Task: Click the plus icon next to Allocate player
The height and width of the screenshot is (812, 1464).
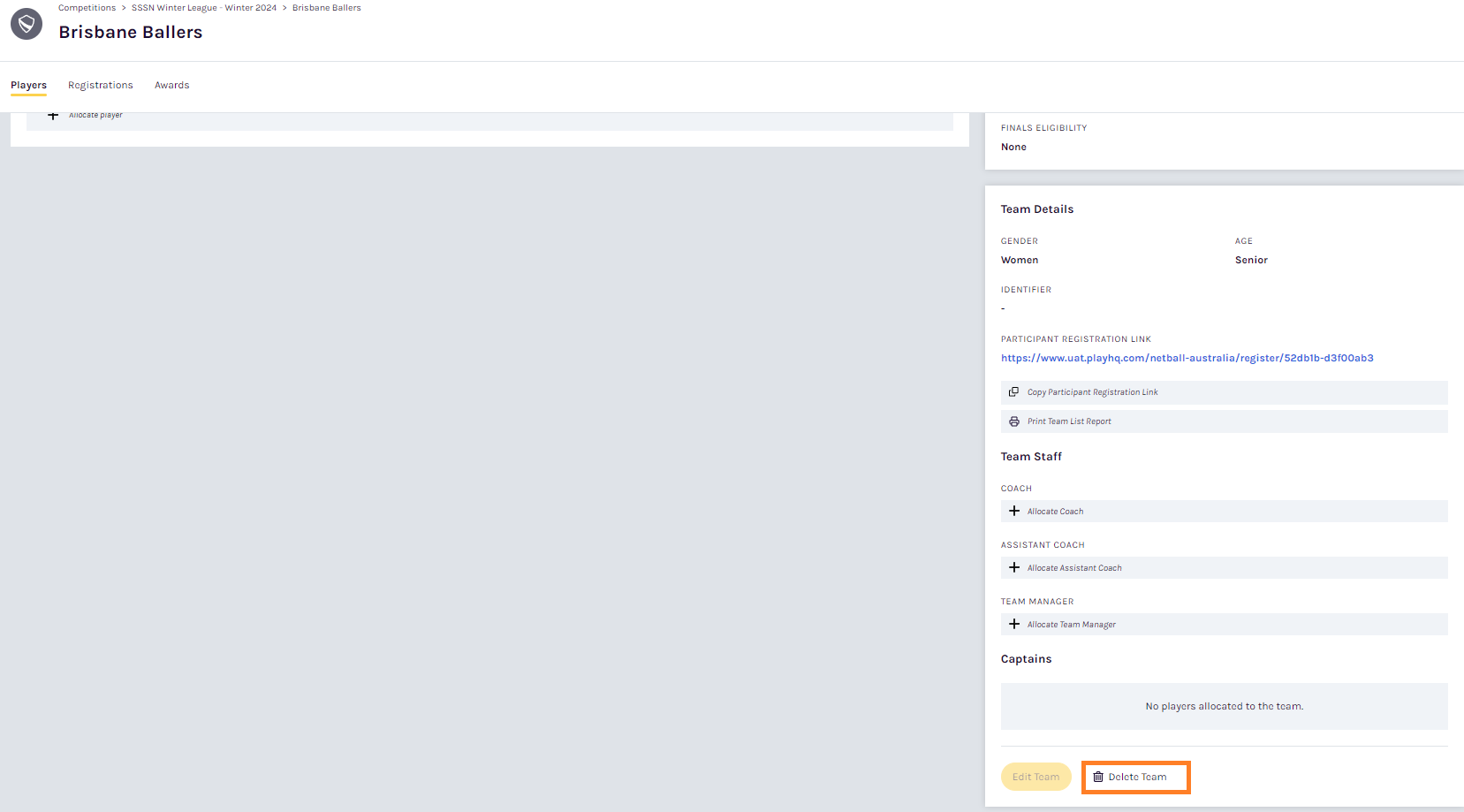Action: 53,116
